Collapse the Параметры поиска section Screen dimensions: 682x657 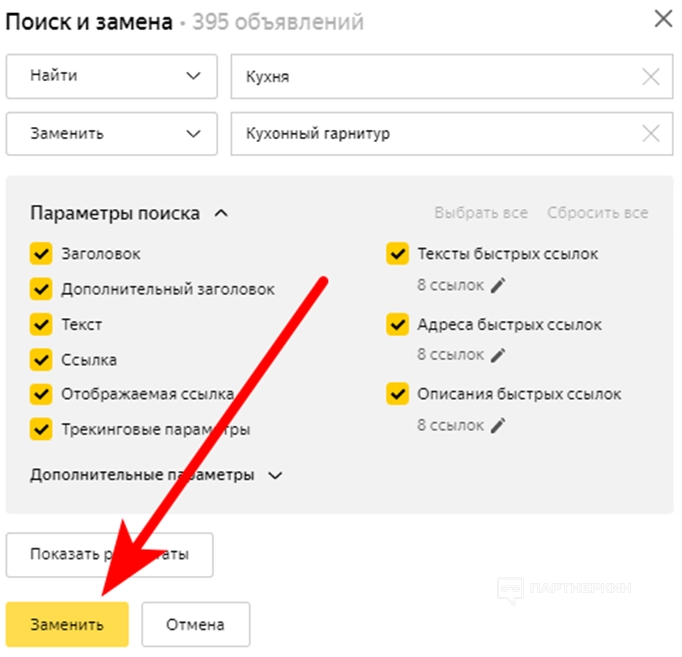(222, 213)
